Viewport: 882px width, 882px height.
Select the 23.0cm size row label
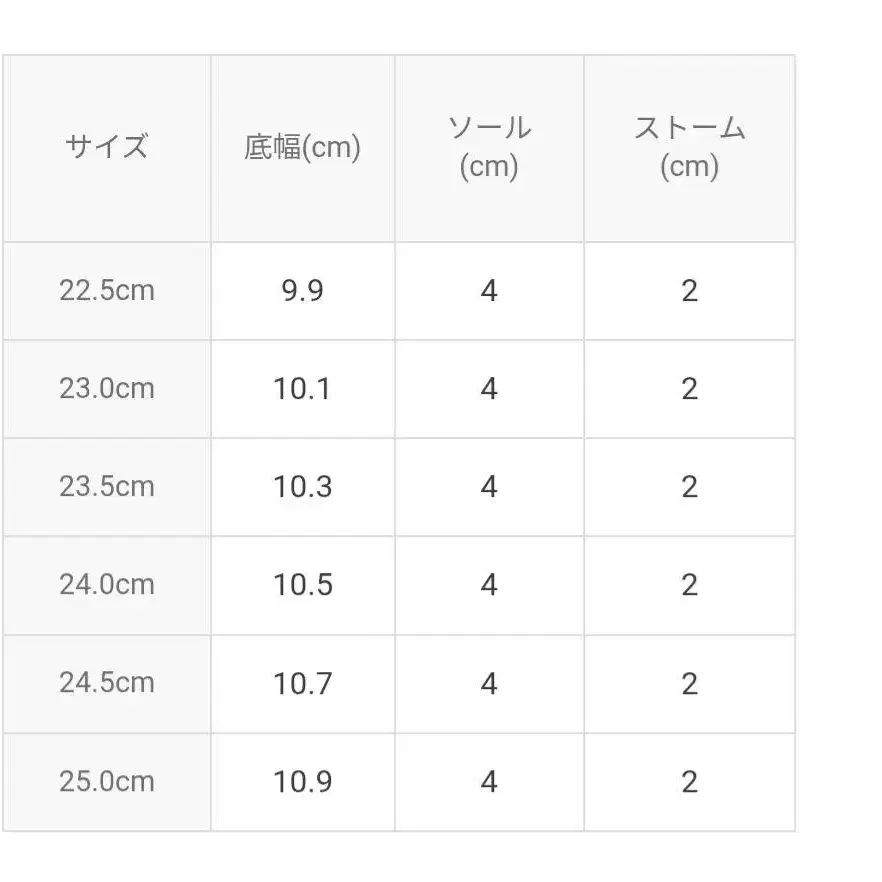[x=107, y=388]
